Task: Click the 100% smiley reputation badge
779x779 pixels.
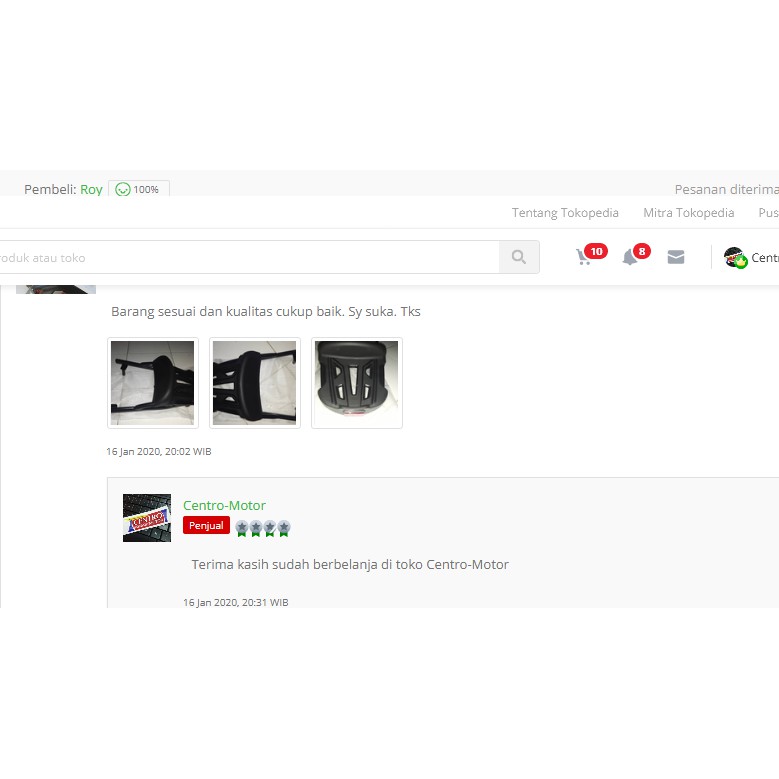Action: (139, 189)
